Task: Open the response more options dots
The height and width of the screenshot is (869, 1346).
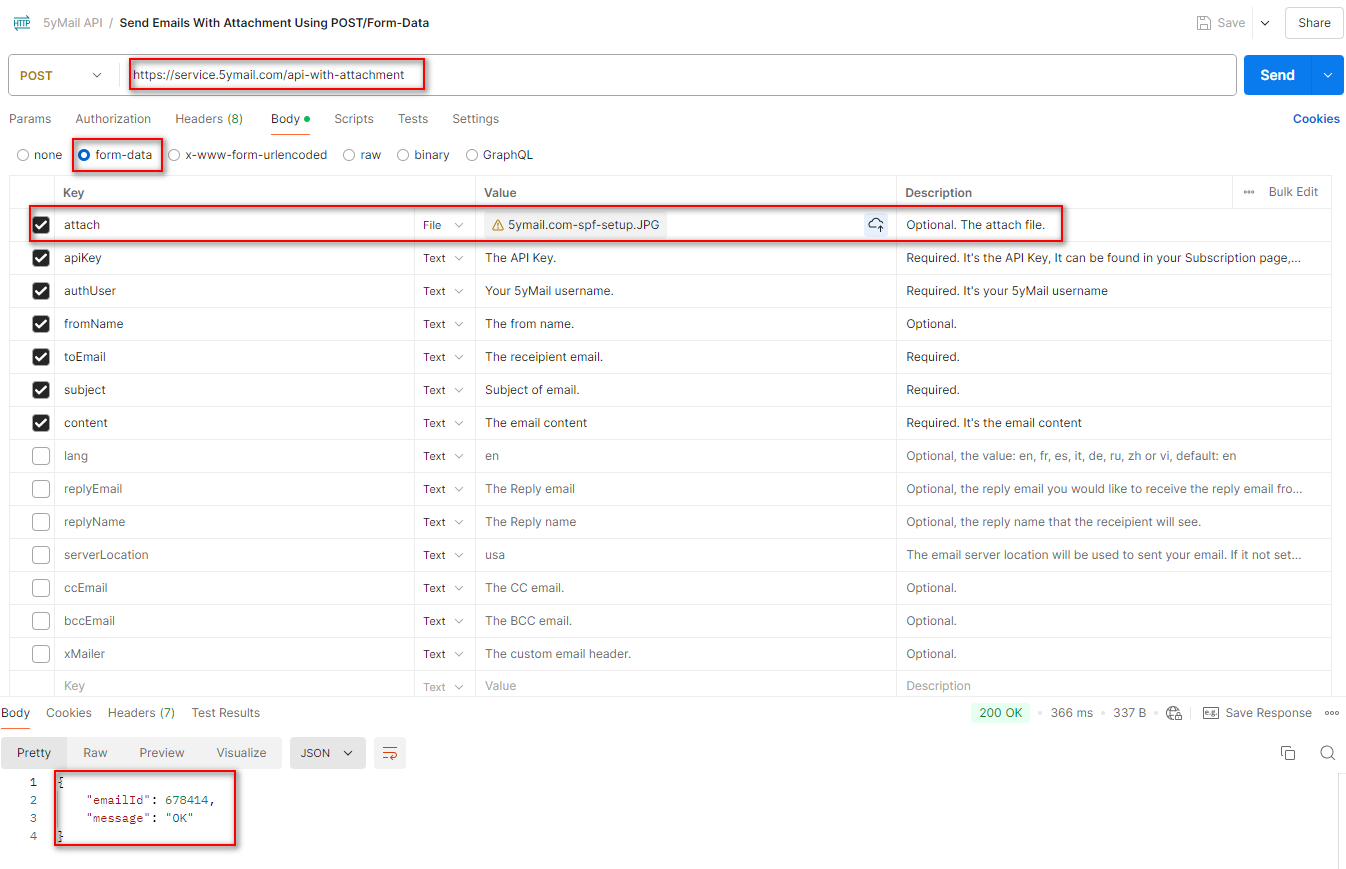Action: coord(1331,713)
